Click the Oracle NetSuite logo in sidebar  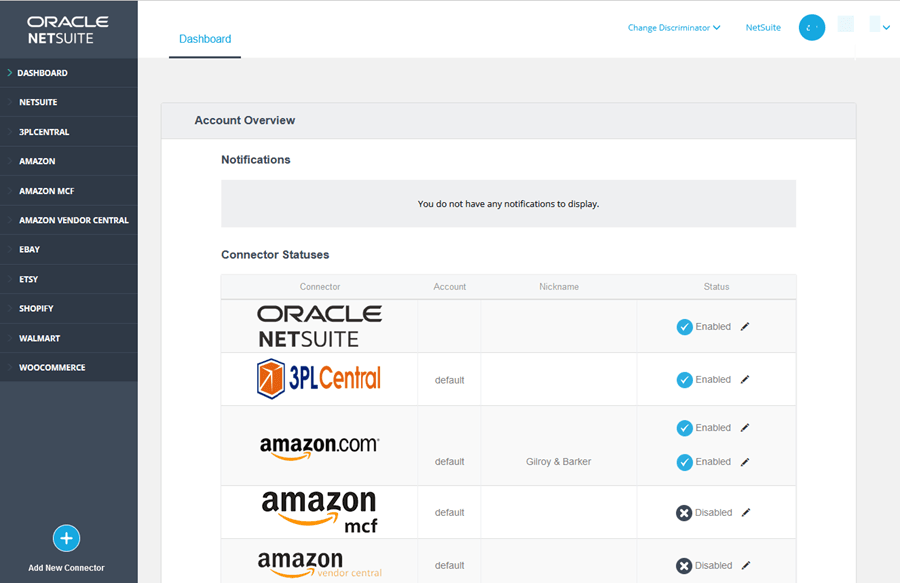[68, 30]
